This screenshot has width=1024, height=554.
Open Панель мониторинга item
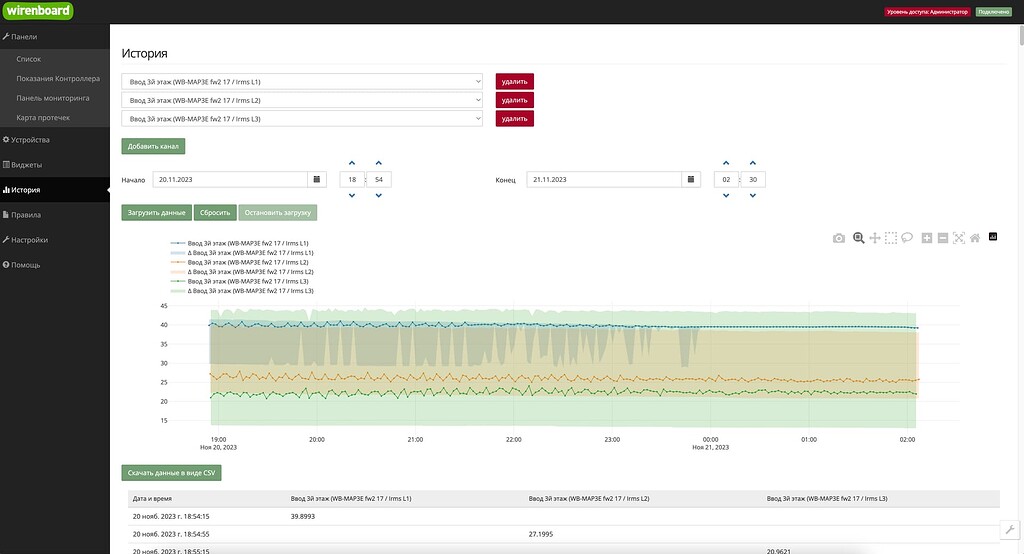[x=55, y=98]
